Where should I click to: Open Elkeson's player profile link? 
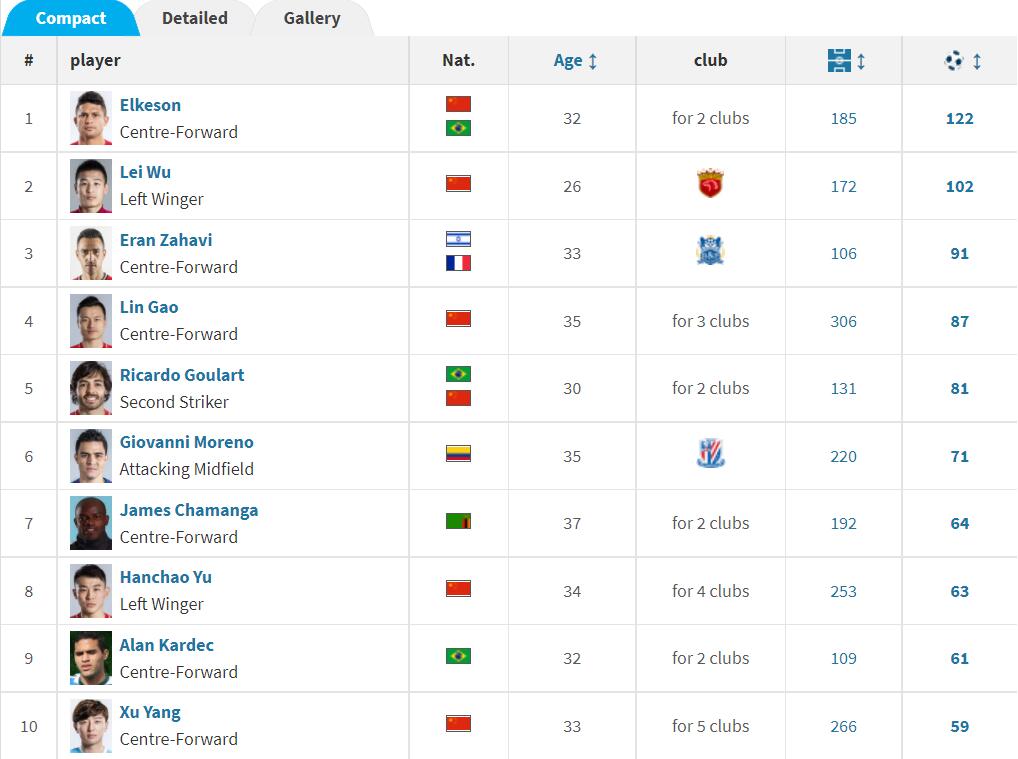coord(150,105)
